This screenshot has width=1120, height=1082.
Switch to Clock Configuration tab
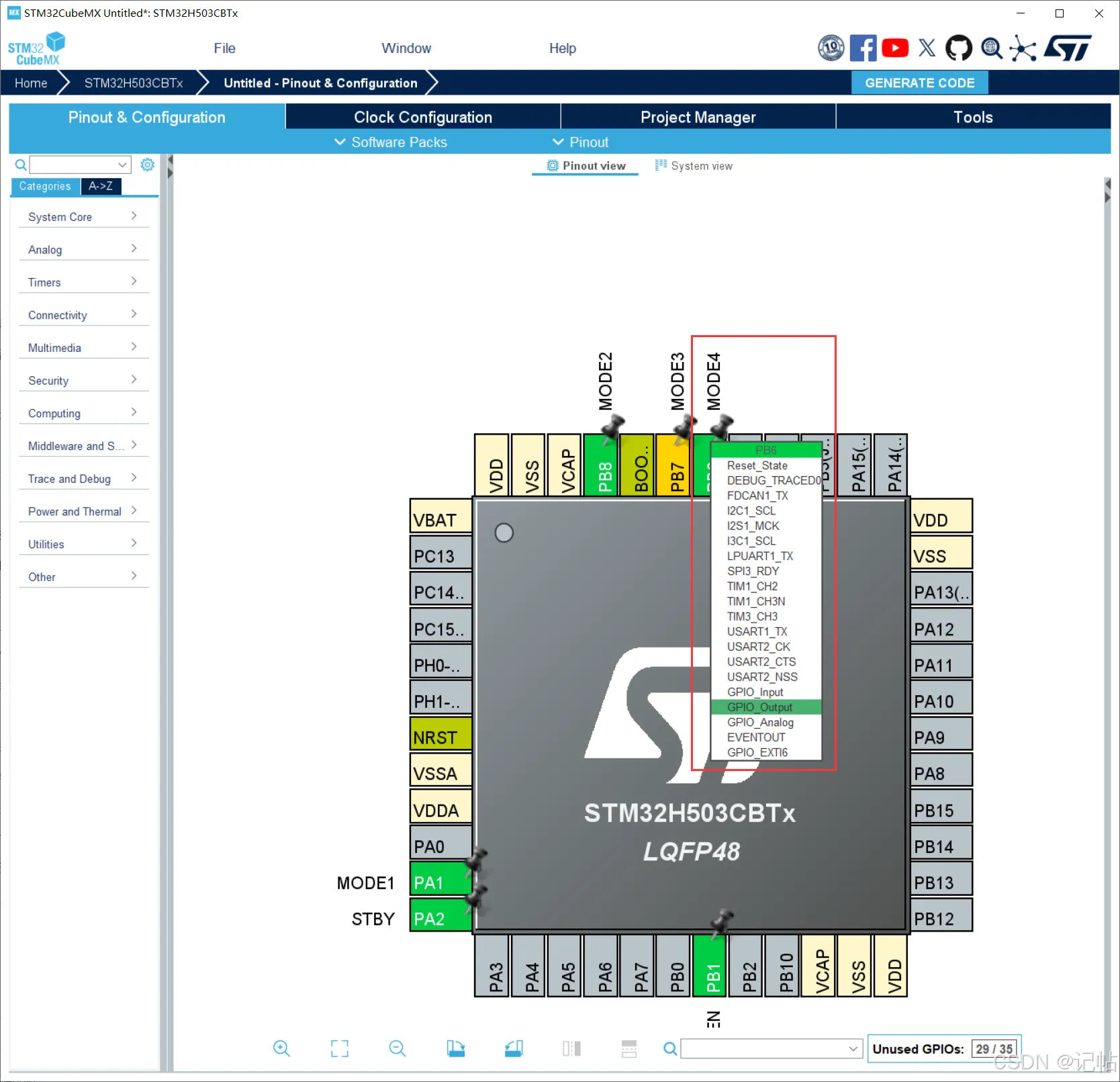(423, 117)
